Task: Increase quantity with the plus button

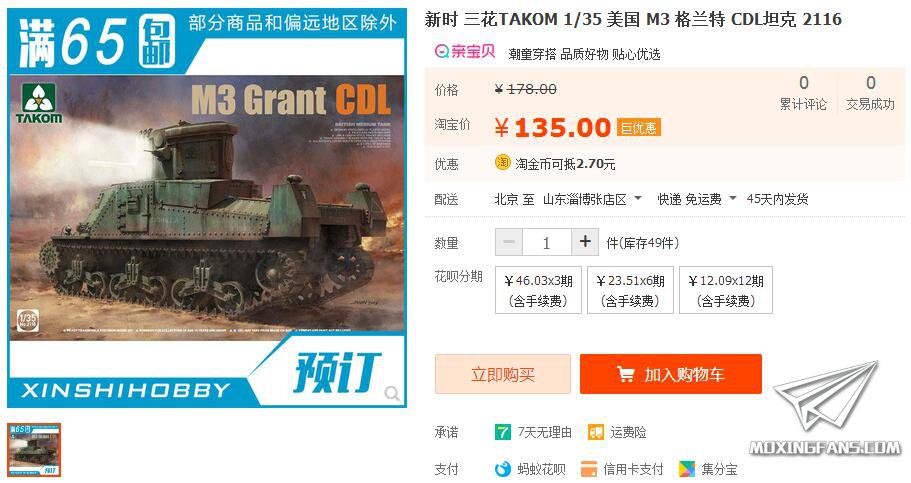Action: click(x=585, y=242)
